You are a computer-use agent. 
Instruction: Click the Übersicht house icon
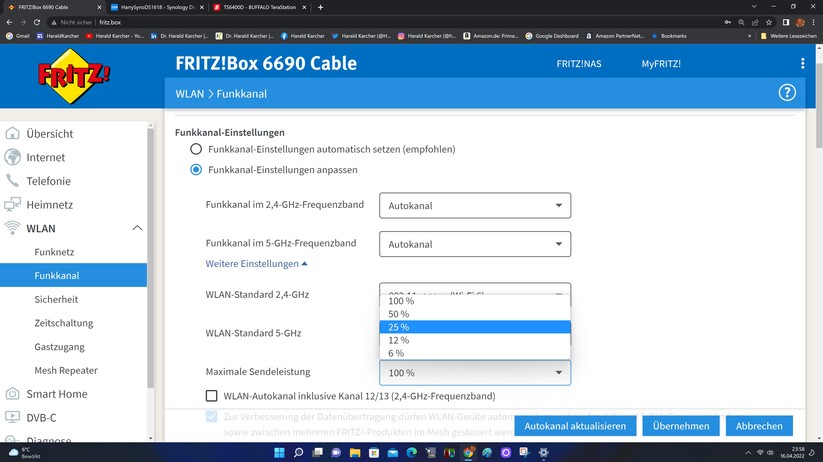tap(12, 133)
